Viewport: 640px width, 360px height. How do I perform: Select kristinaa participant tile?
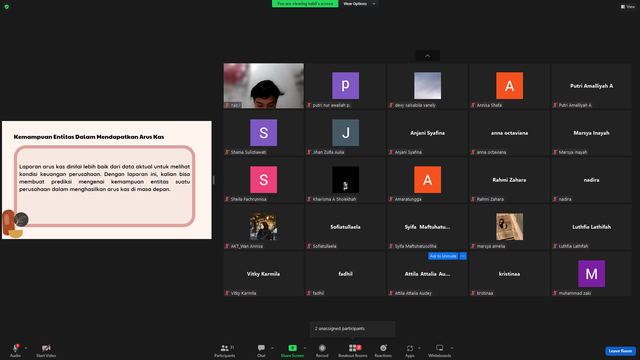click(x=509, y=273)
